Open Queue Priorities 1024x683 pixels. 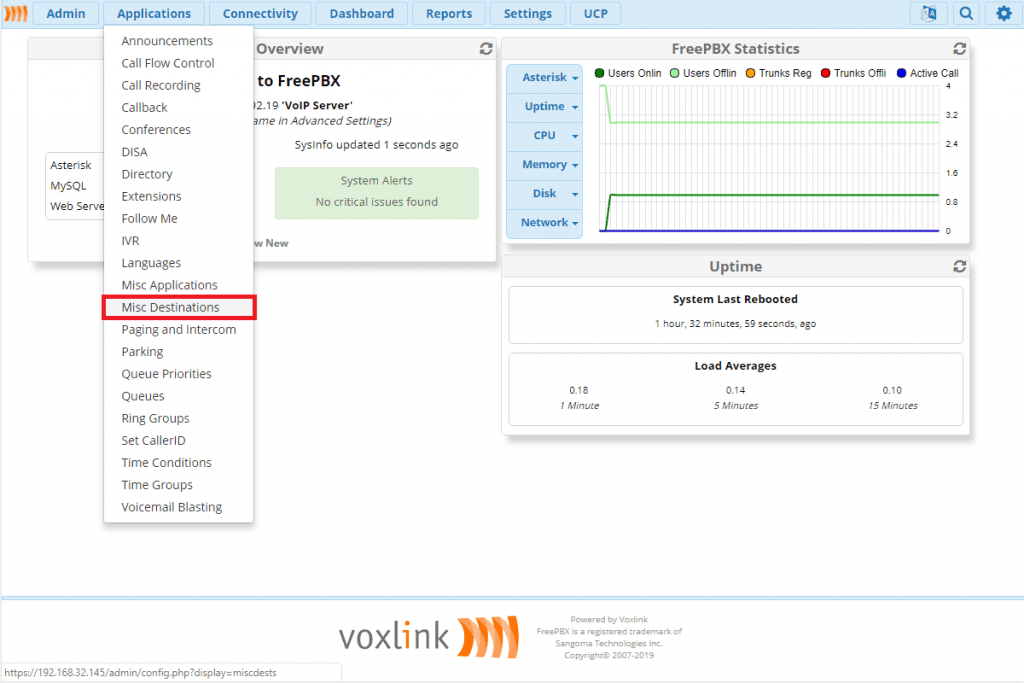click(x=178, y=373)
